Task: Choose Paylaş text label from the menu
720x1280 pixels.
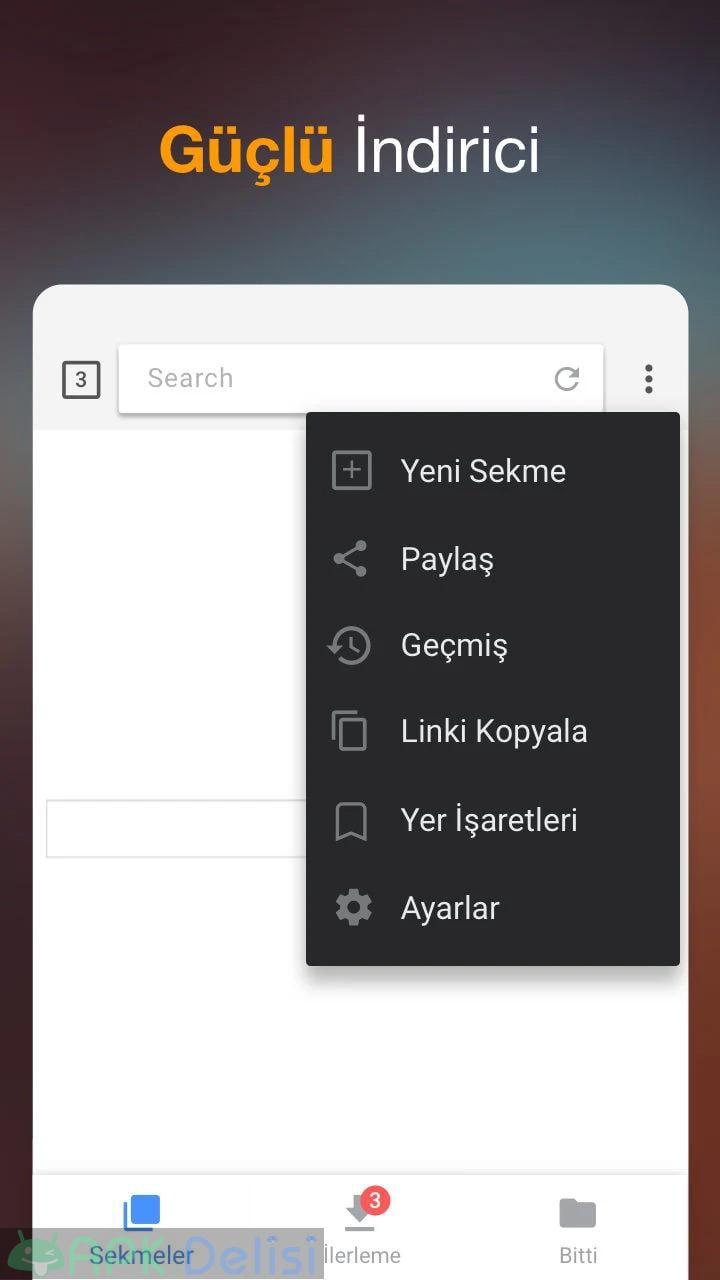Action: [447, 559]
